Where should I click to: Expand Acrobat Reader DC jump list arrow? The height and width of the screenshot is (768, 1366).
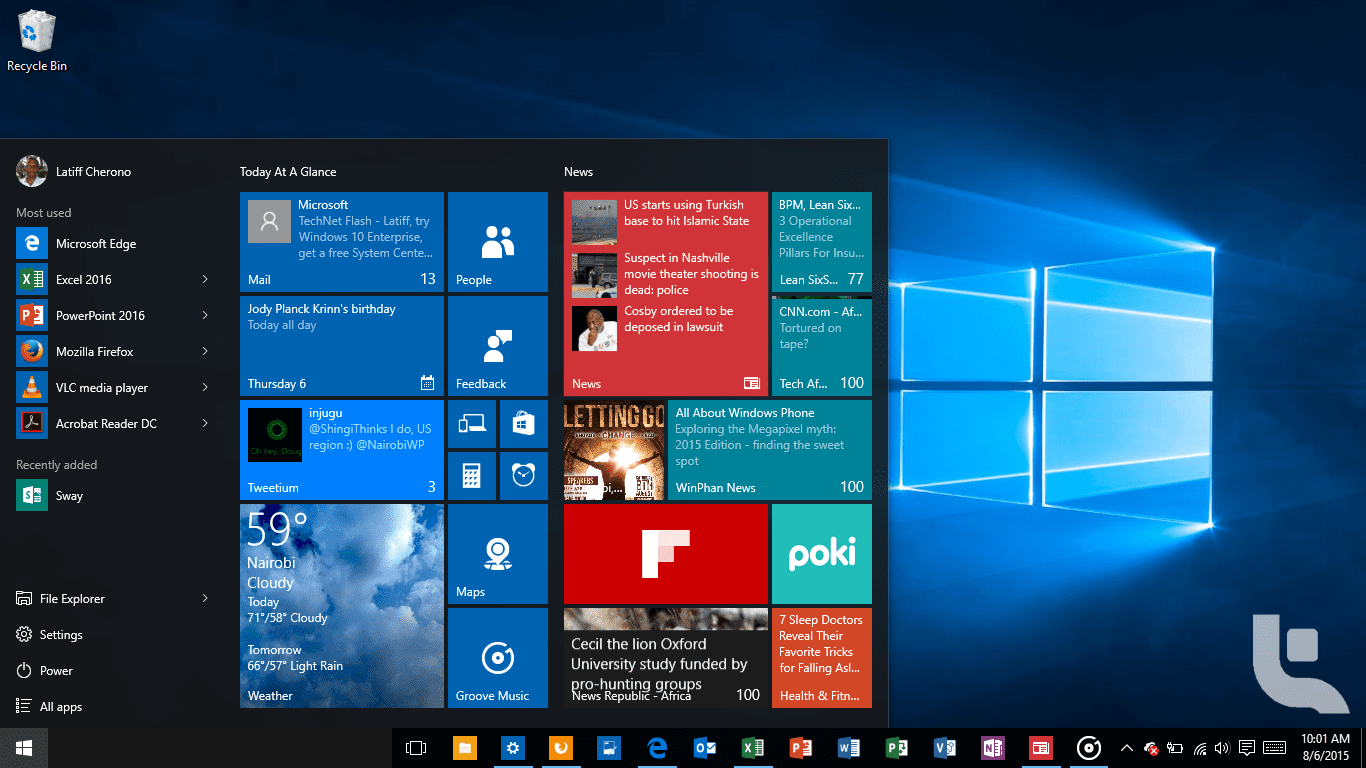coord(205,423)
